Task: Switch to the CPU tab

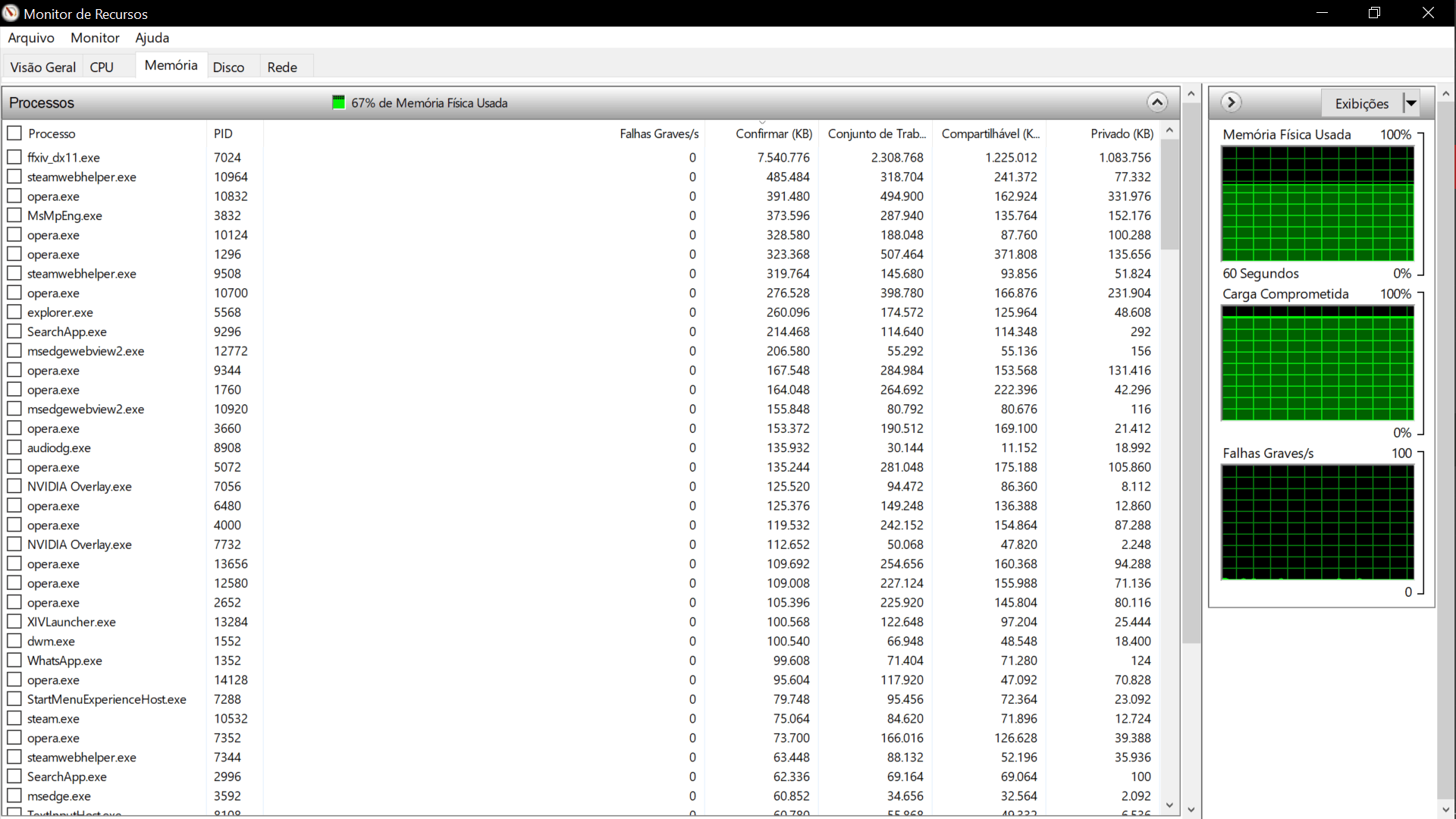Action: (102, 67)
